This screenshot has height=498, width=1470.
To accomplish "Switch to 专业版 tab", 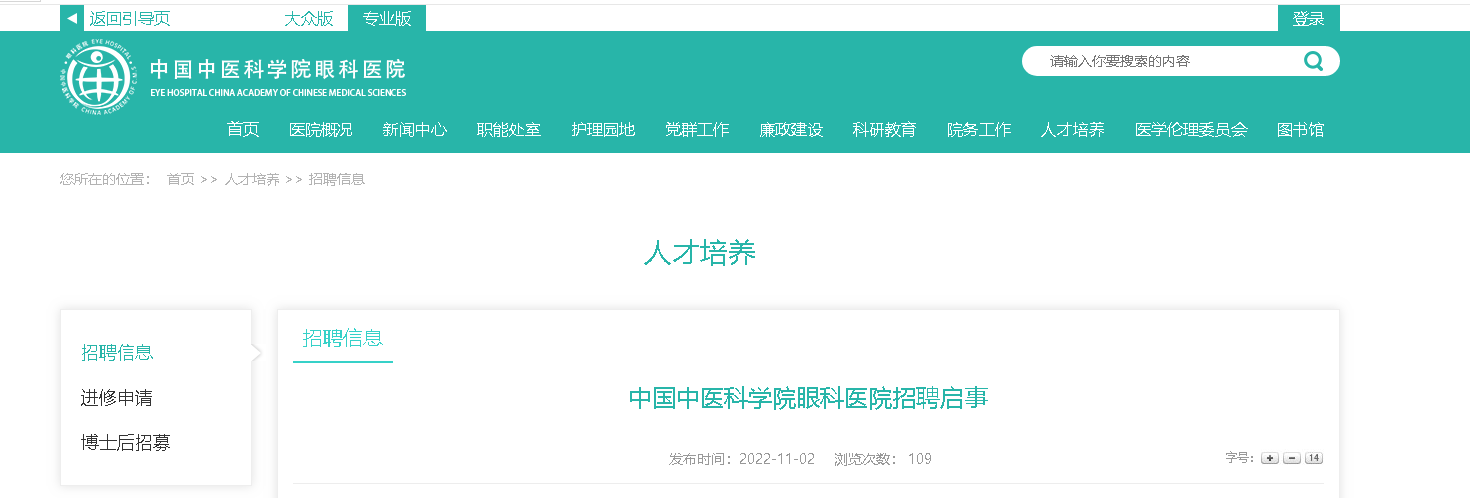I will point(387,18).
